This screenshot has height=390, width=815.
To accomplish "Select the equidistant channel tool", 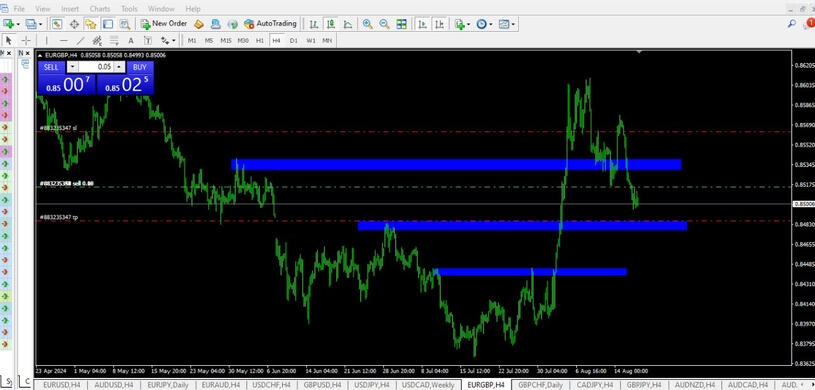I will 97,40.
